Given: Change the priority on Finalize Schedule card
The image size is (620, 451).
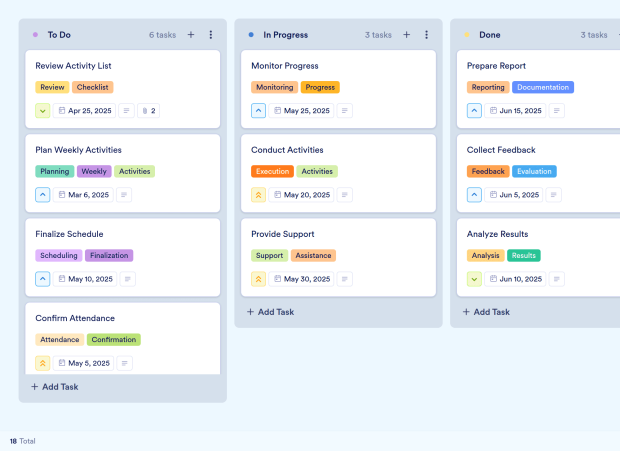Looking at the screenshot, I should click(43, 279).
